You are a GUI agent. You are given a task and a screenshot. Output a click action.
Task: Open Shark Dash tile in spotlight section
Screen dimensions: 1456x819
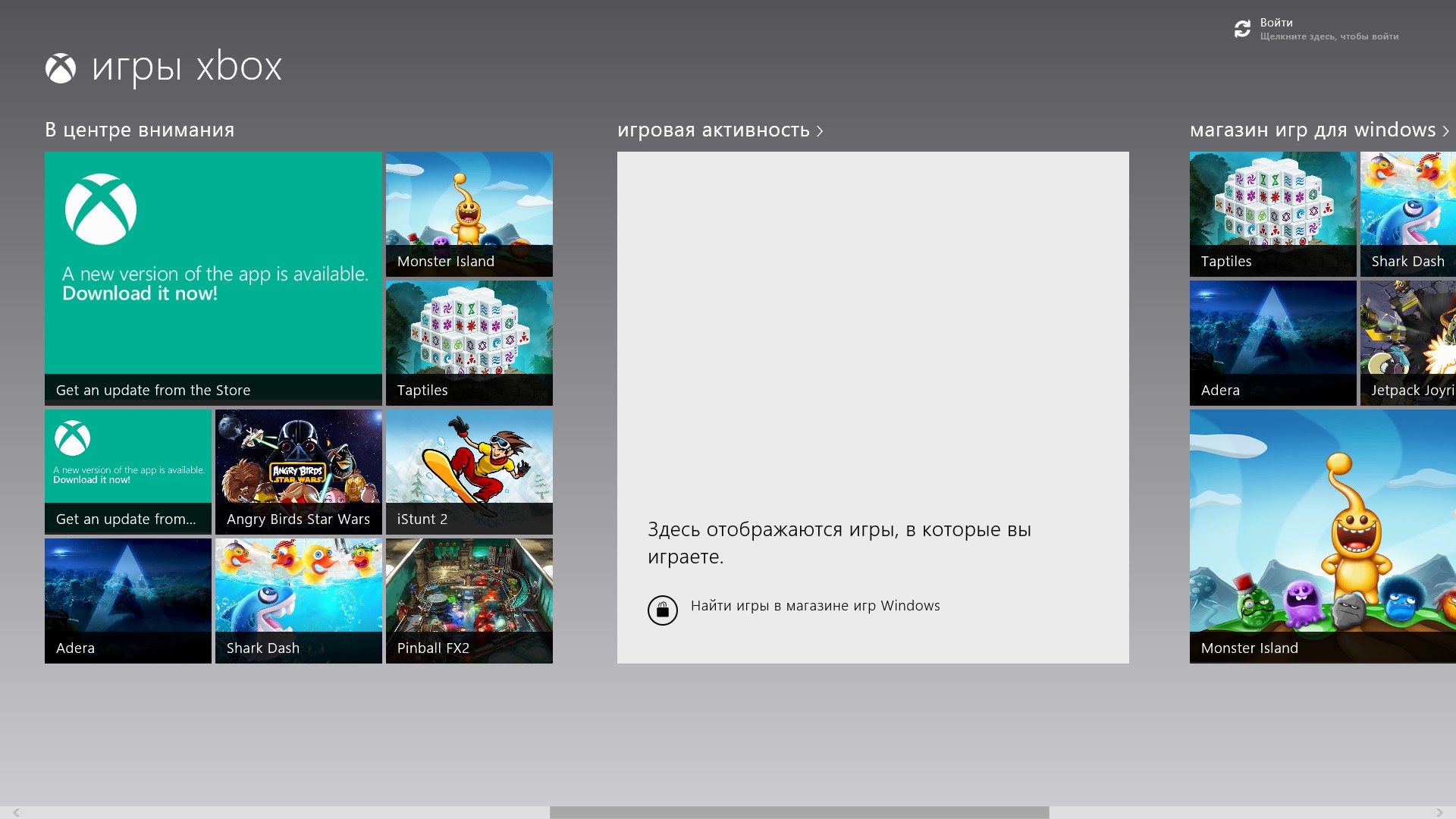(299, 601)
